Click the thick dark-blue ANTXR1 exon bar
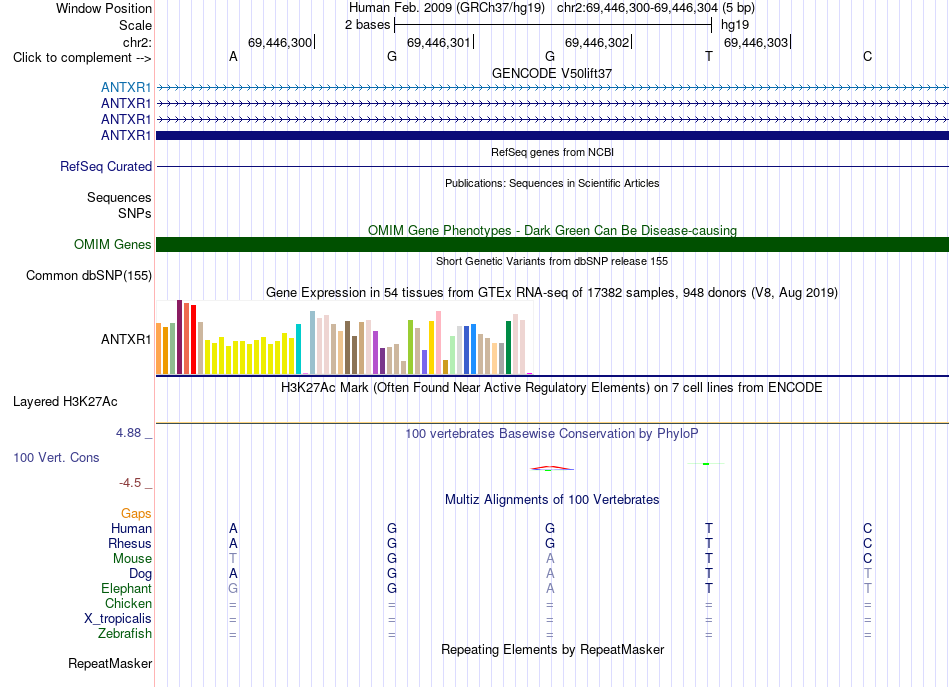This screenshot has width=950, height=687. point(552,135)
